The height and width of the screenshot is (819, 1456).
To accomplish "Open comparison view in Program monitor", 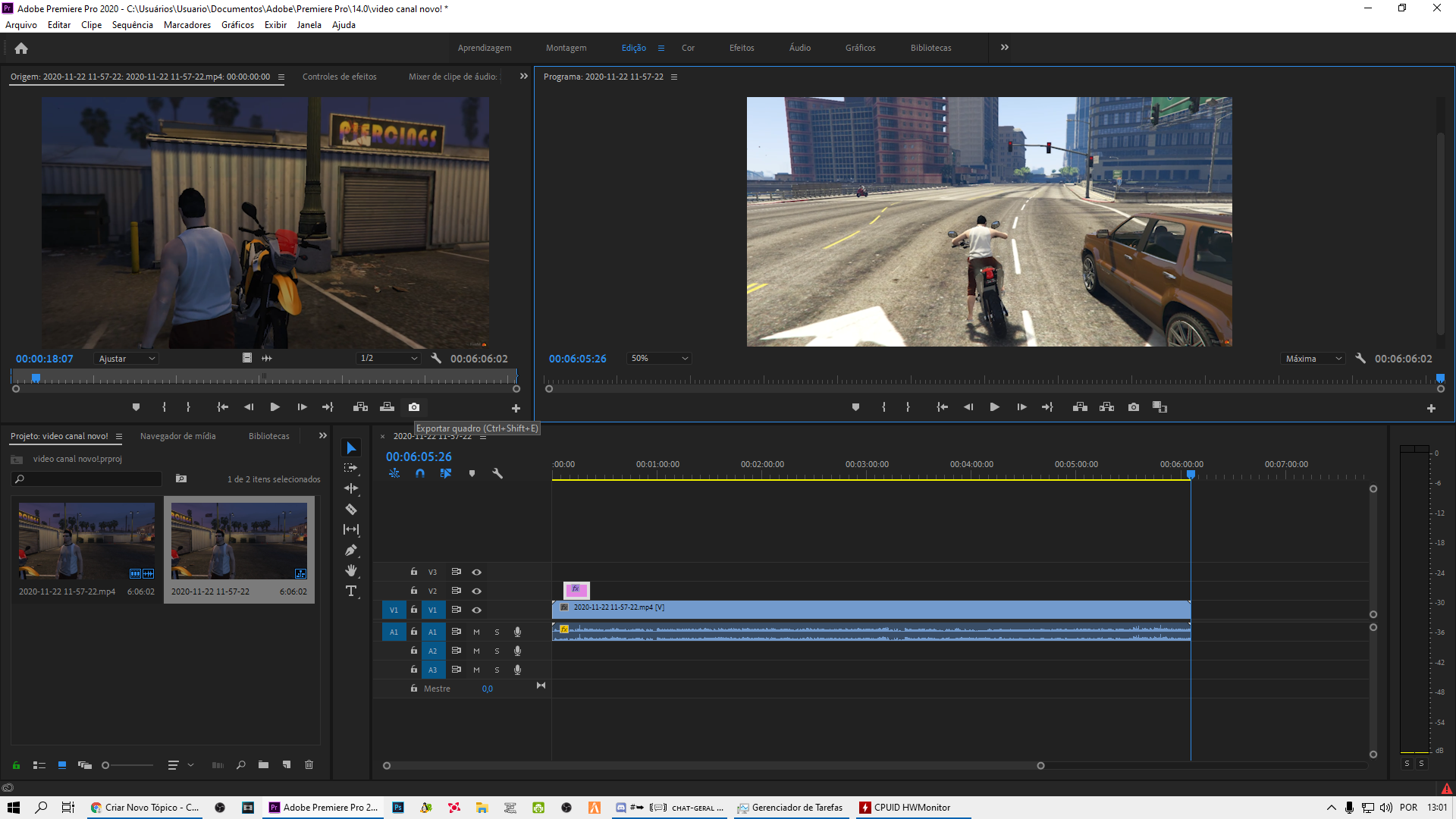I will coord(1159,407).
